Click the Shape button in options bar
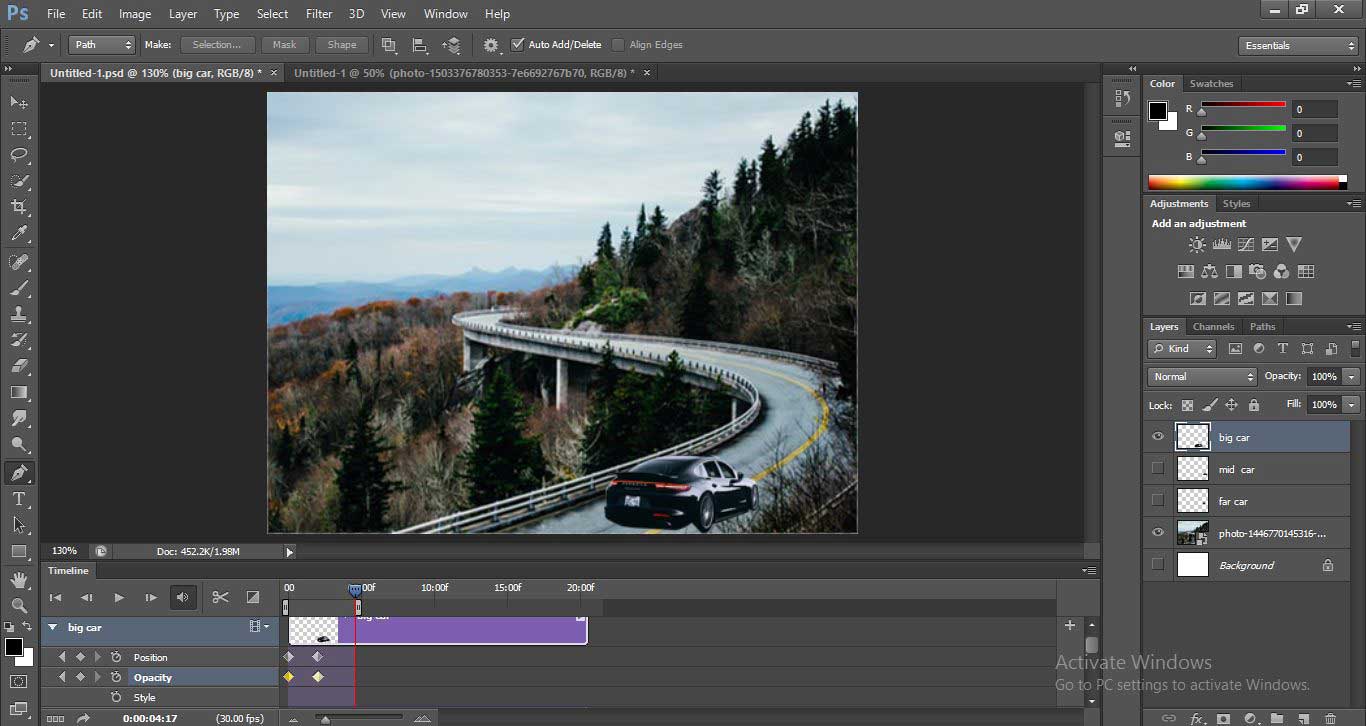 341,45
